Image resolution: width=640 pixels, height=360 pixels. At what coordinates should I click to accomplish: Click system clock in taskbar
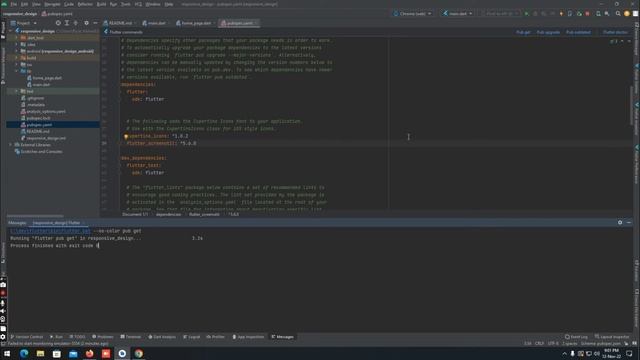611,353
